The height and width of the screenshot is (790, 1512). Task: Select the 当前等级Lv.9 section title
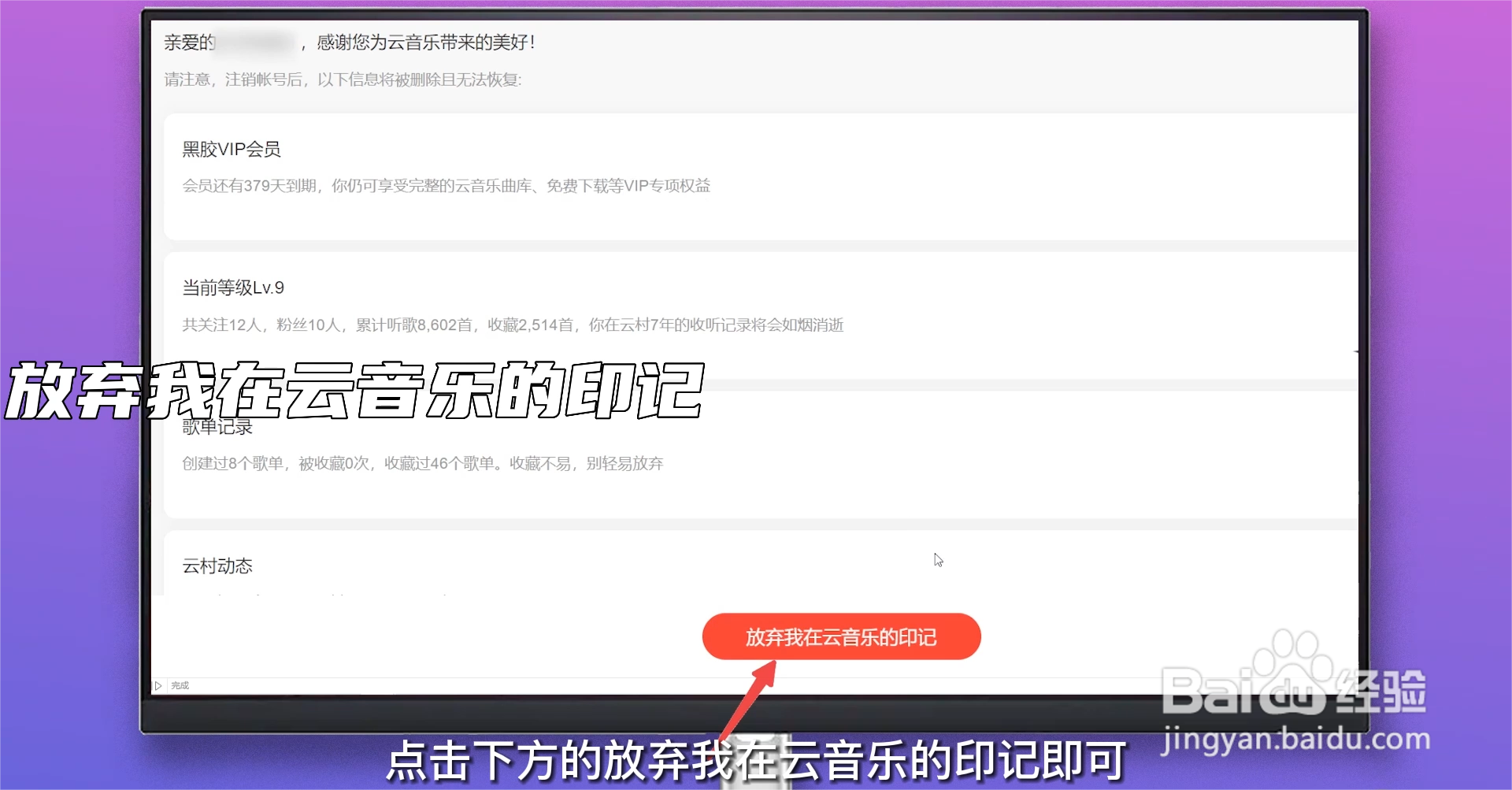pos(232,287)
